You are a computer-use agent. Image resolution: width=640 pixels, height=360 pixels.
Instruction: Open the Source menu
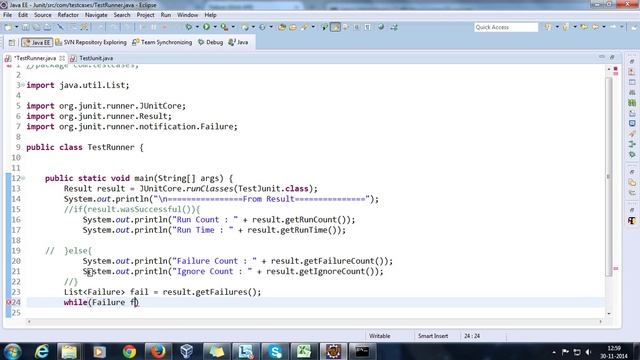[x=42, y=15]
